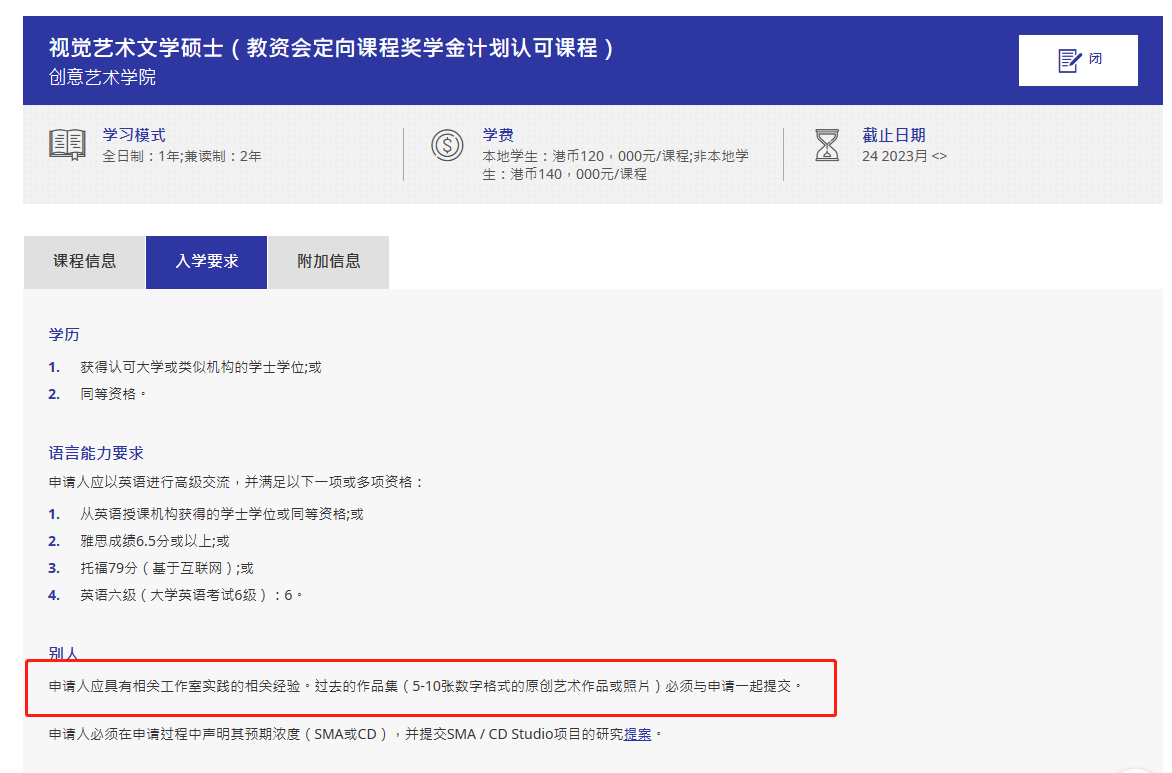
Task: Open the 课程信息 tab
Action: point(85,262)
